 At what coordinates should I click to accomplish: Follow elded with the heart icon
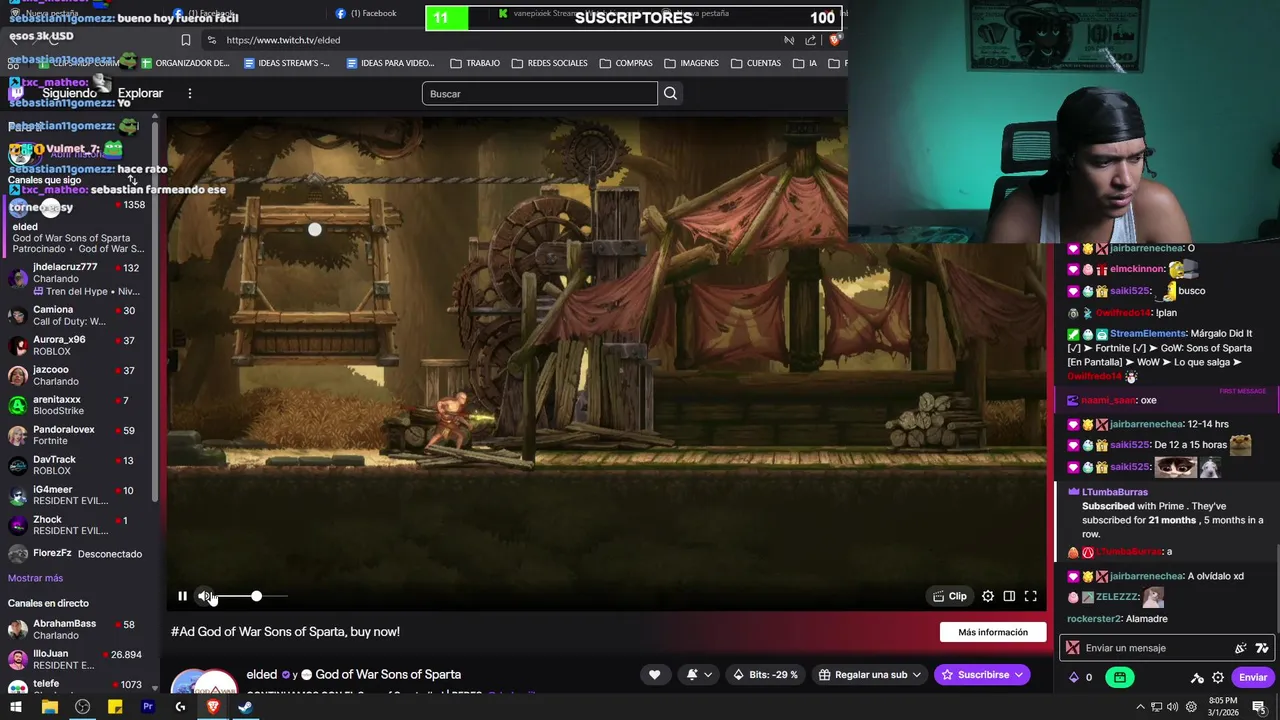click(654, 675)
